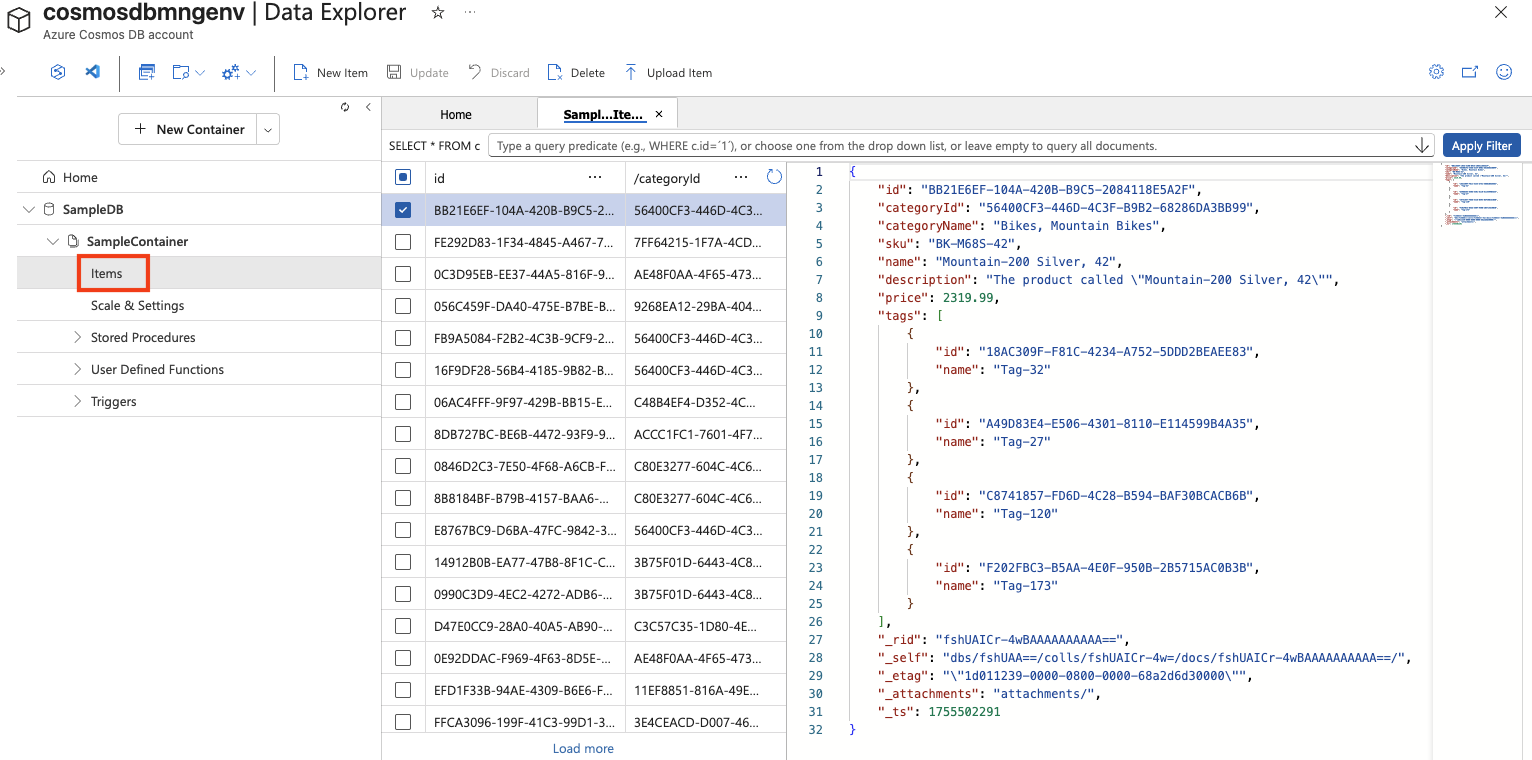The image size is (1532, 760).
Task: Click the Load more link below the items
Action: click(x=583, y=748)
